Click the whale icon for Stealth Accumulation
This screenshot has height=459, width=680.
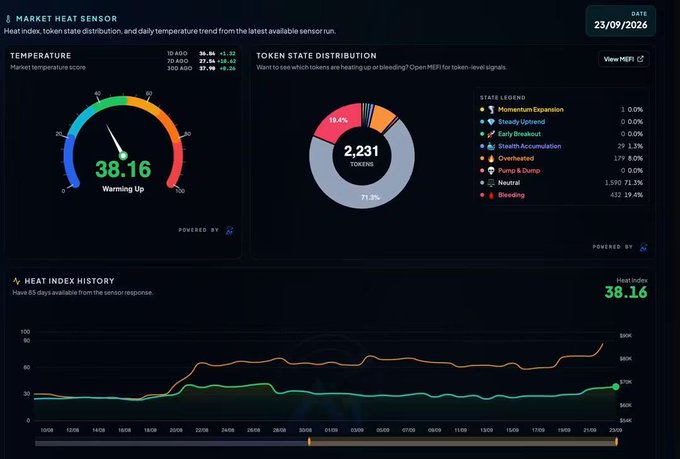(x=491, y=146)
